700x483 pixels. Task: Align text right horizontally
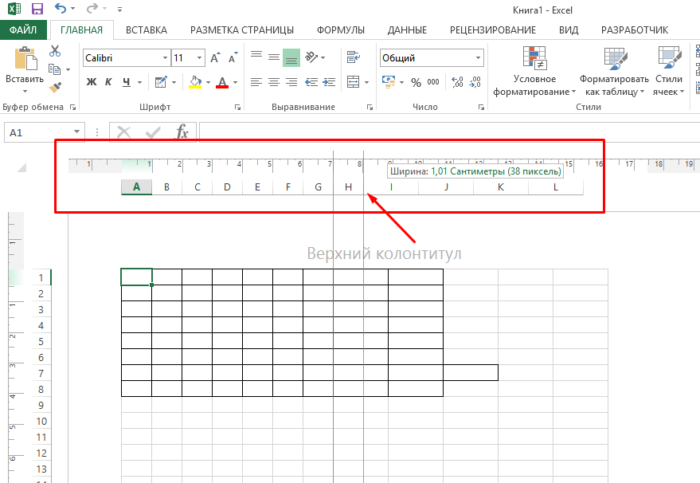coord(291,82)
